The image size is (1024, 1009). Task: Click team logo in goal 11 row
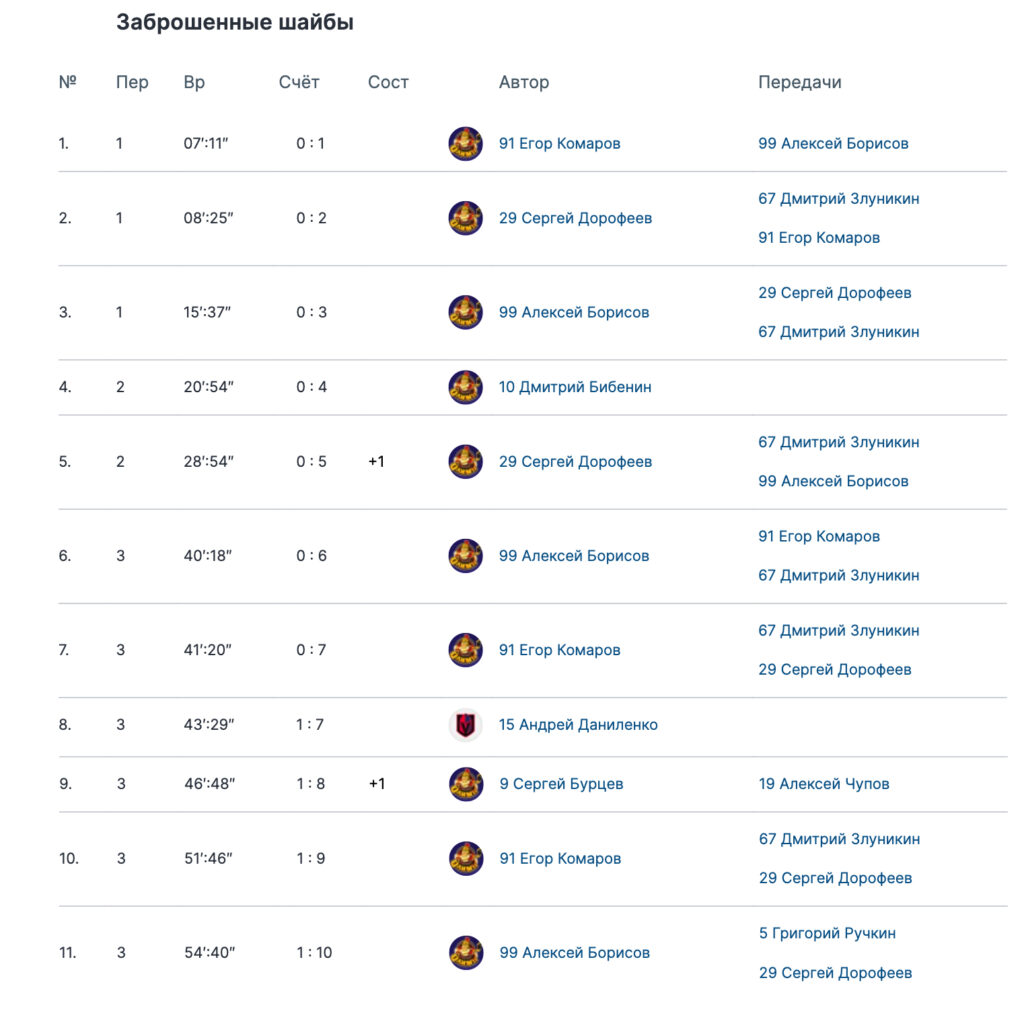tap(466, 953)
